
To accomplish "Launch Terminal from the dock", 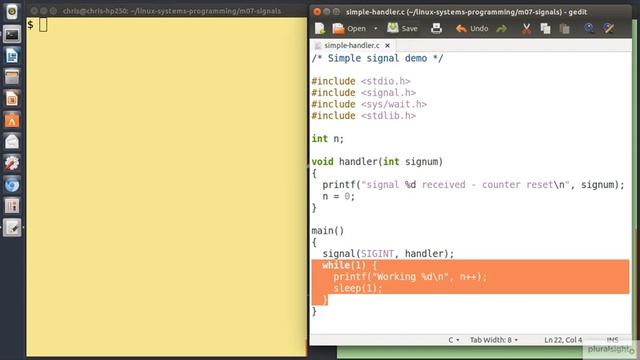I will pyautogui.click(x=12, y=34).
